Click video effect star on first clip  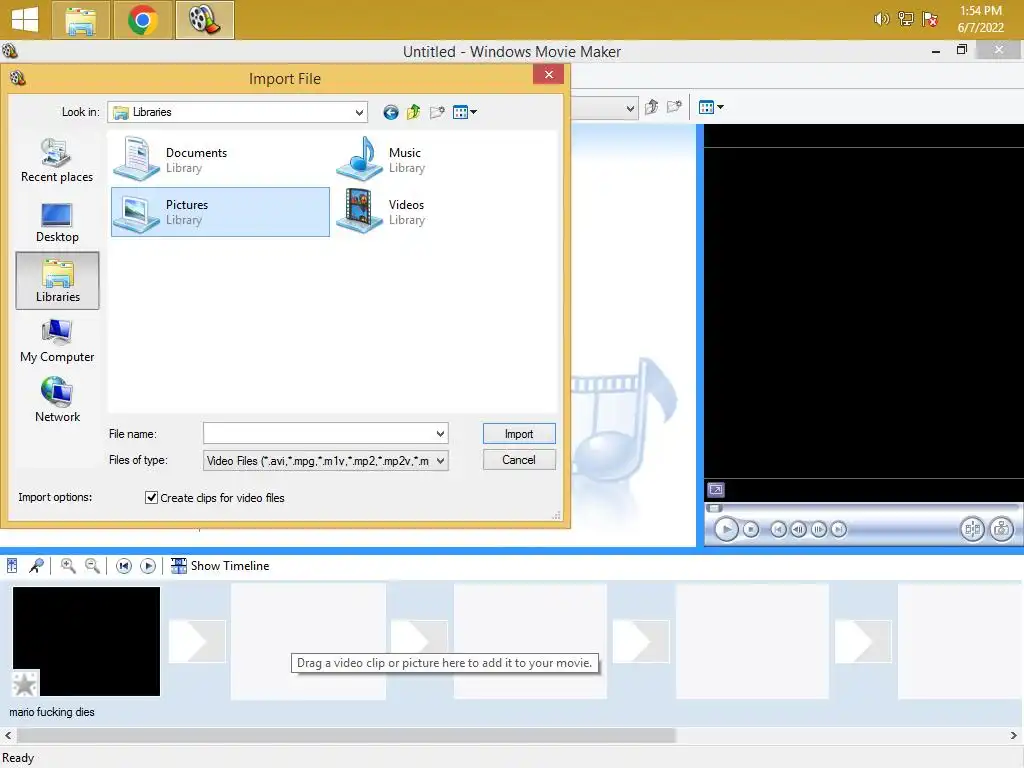click(x=25, y=683)
